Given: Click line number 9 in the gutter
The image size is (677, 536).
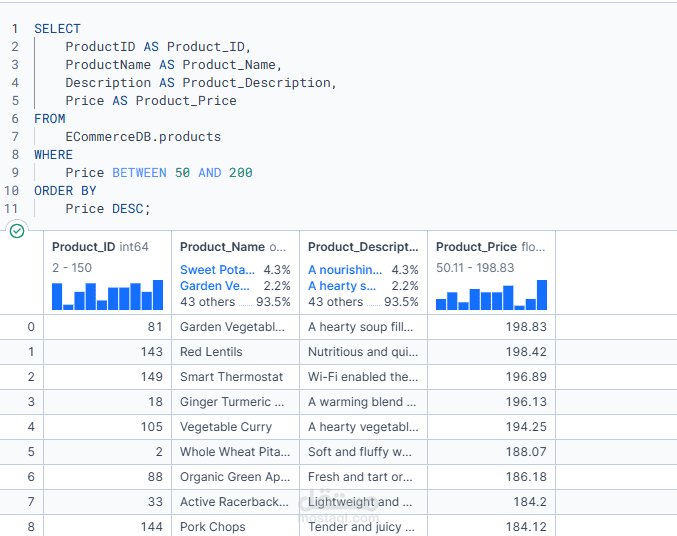Looking at the screenshot, I should [x=15, y=173].
